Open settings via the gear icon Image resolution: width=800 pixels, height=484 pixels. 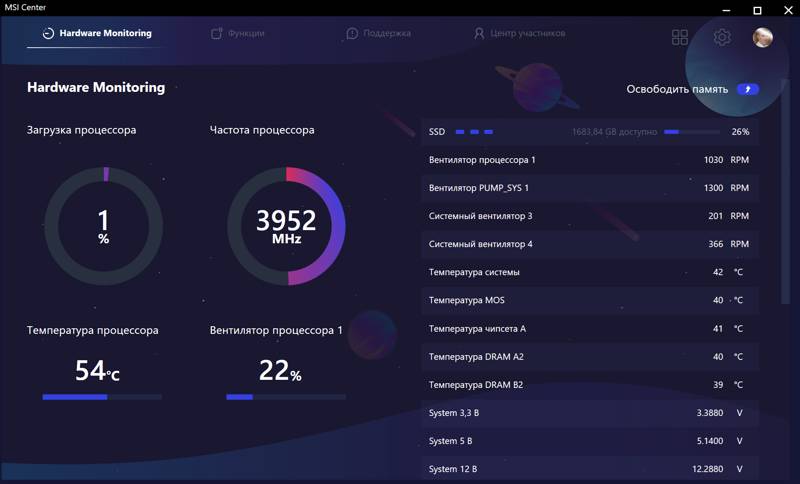tap(722, 37)
